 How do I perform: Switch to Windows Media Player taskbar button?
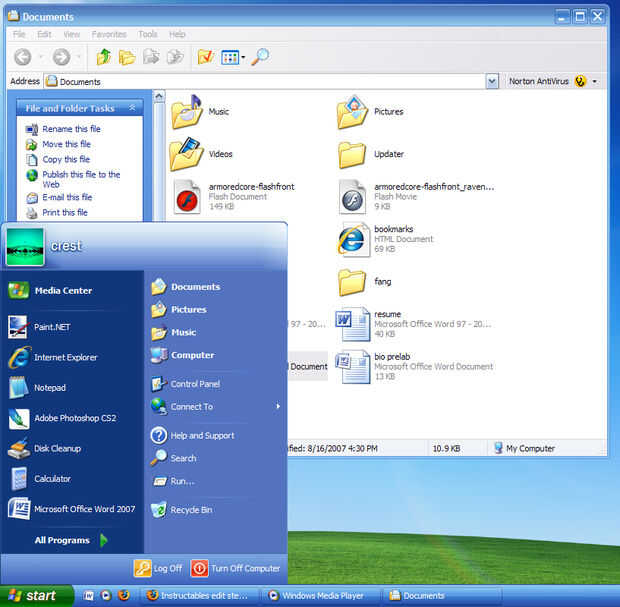[319, 596]
